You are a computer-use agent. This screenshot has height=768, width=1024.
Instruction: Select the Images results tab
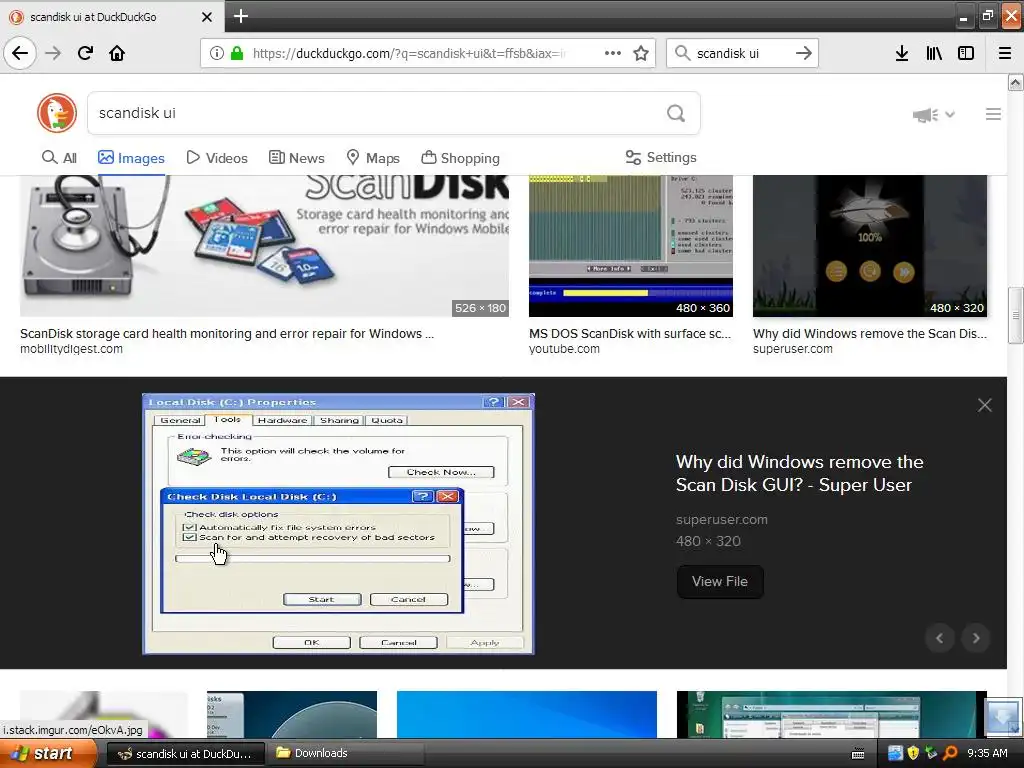(x=131, y=158)
